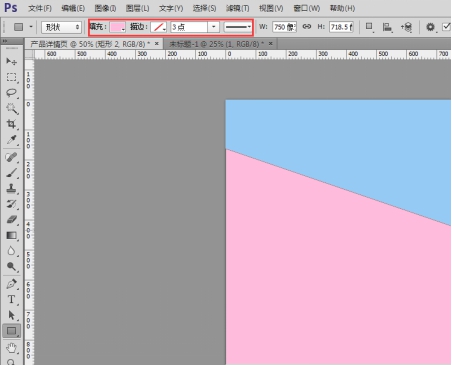Expand the tools panel with double arrows

[5, 41]
